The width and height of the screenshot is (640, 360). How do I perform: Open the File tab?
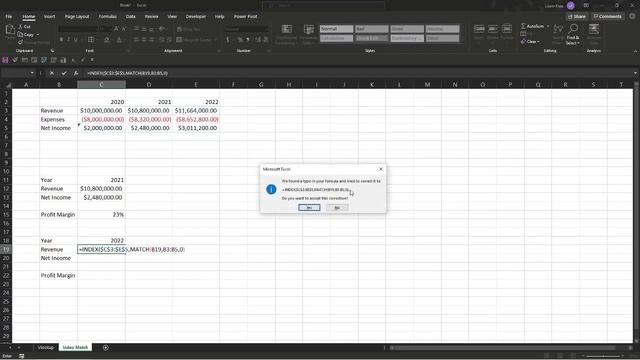[9, 16]
